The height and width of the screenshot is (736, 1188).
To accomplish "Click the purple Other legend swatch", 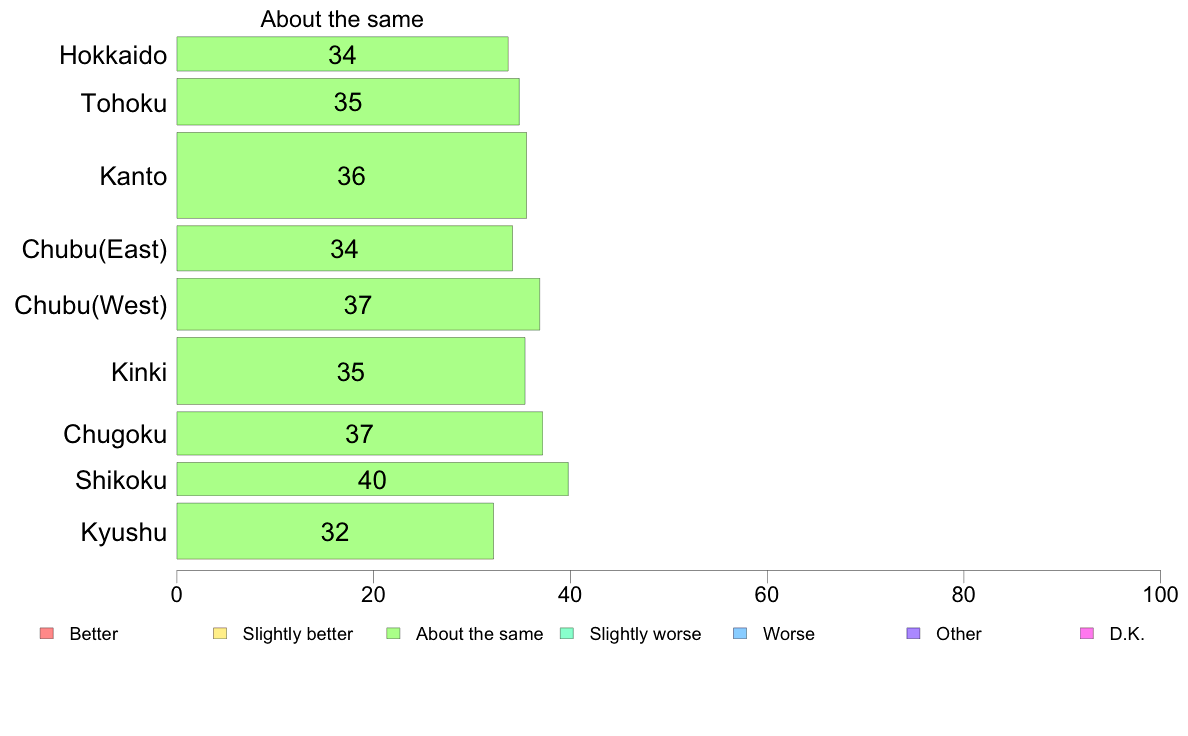I will [914, 633].
